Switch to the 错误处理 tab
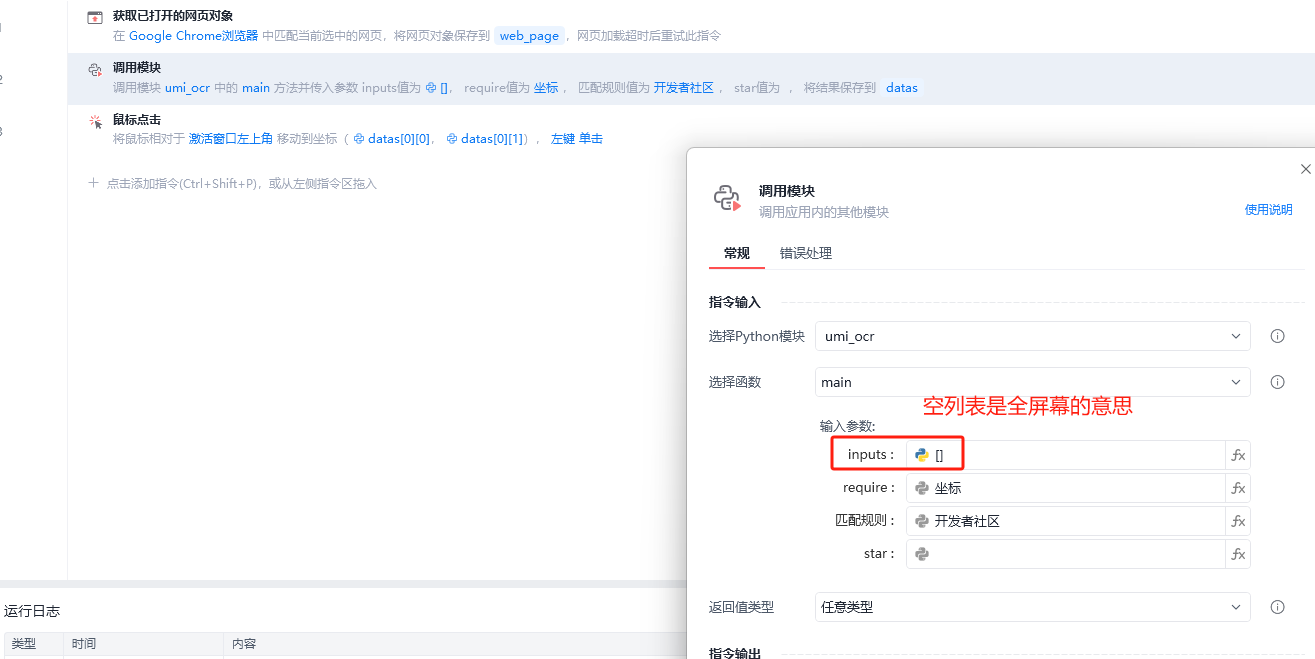This screenshot has width=1315, height=659. (x=805, y=253)
